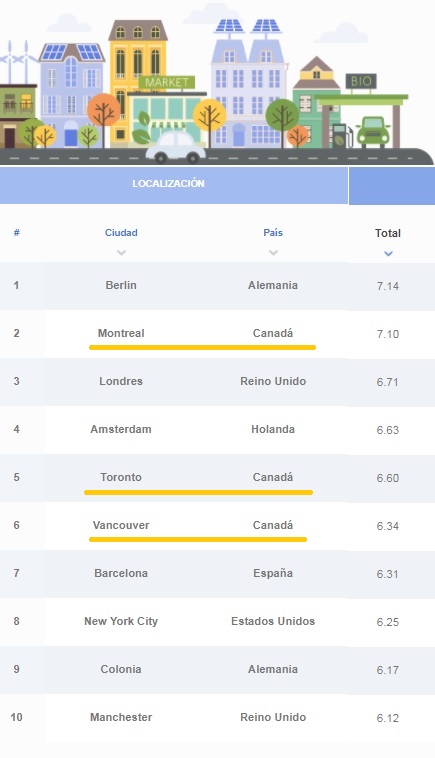Click the orange tree beside yellow building
435x758 pixels.
click(x=103, y=116)
